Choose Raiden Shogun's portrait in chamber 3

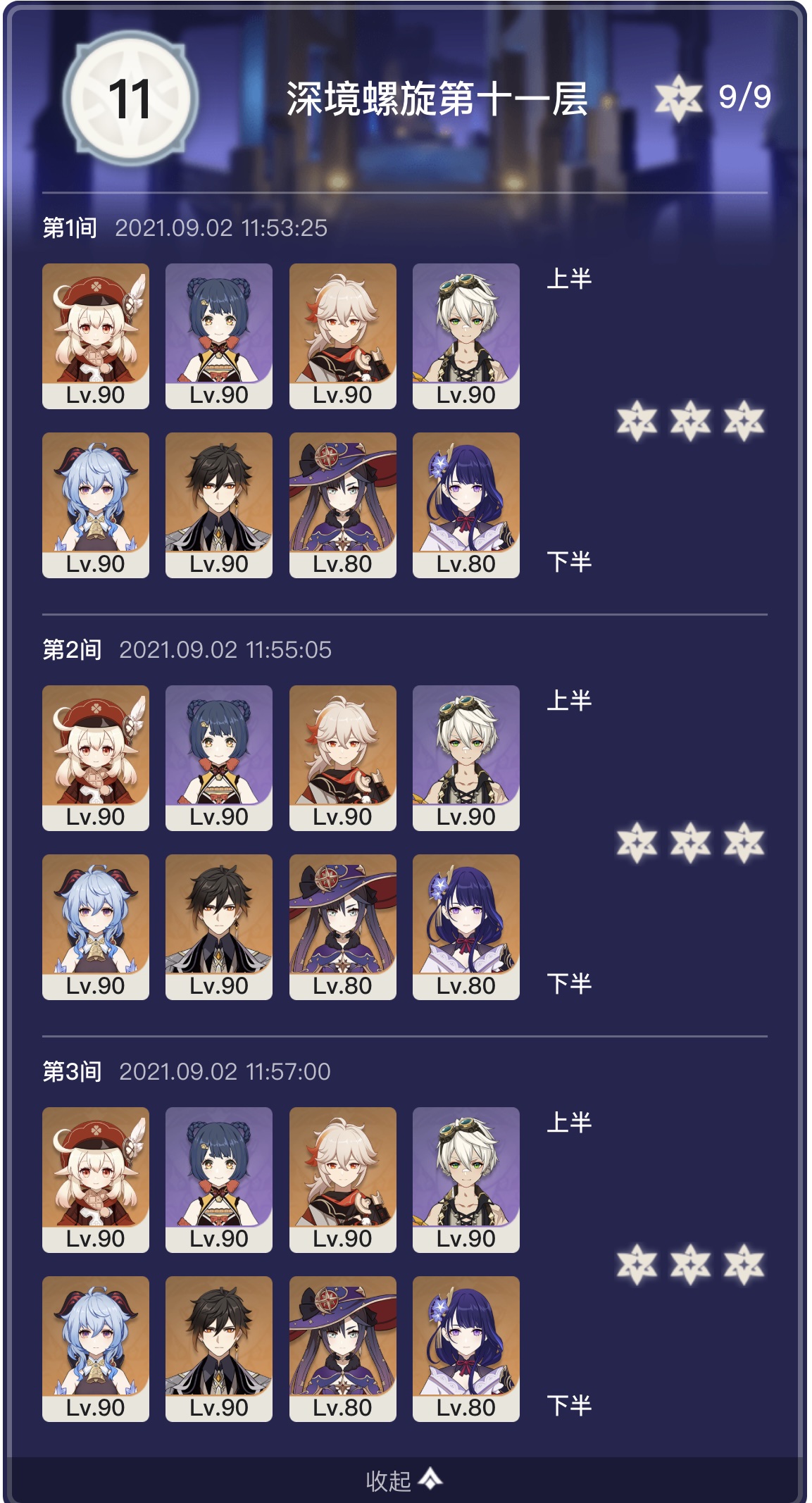[x=466, y=1349]
